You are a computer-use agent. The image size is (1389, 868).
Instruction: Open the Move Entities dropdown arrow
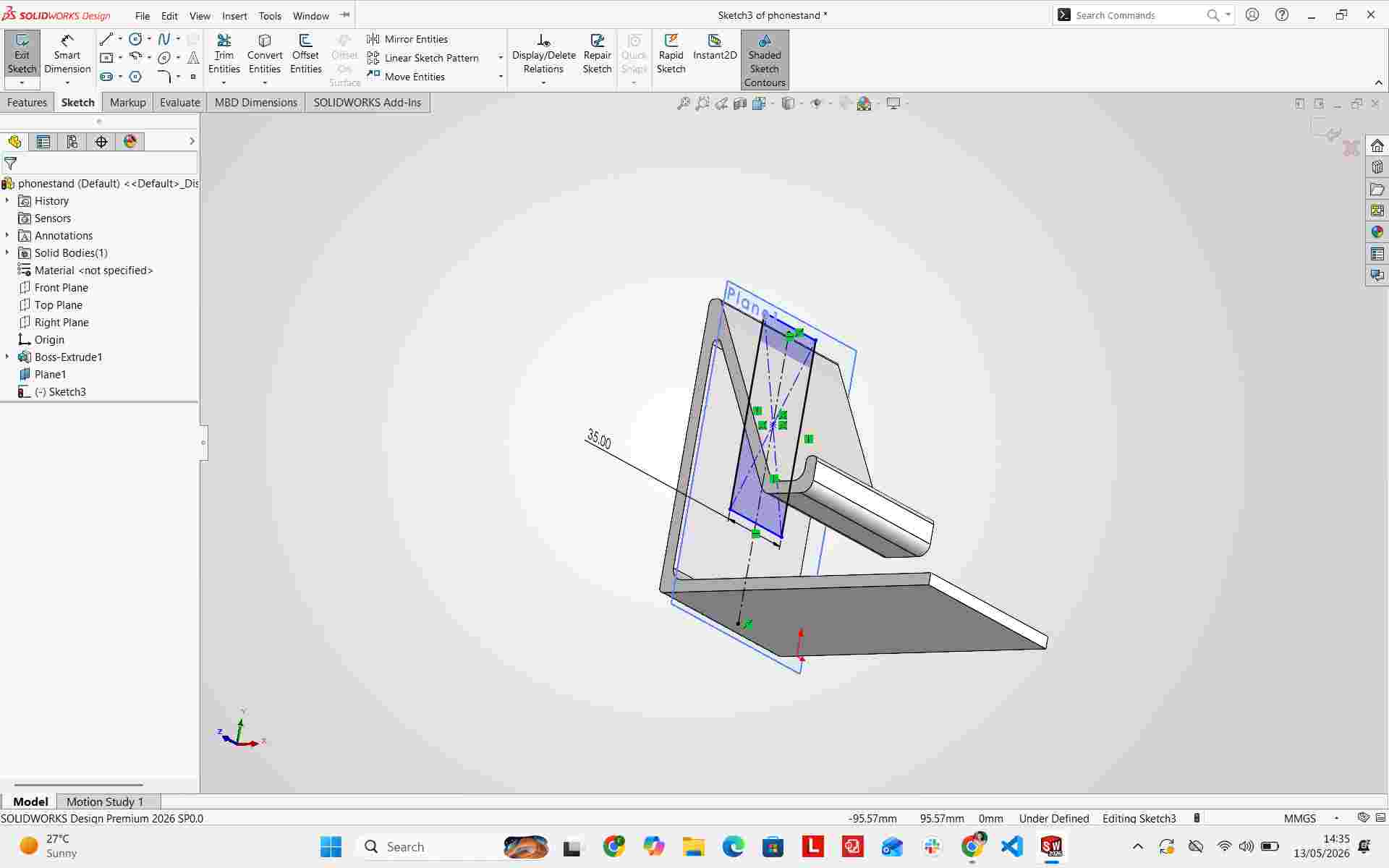pos(501,77)
